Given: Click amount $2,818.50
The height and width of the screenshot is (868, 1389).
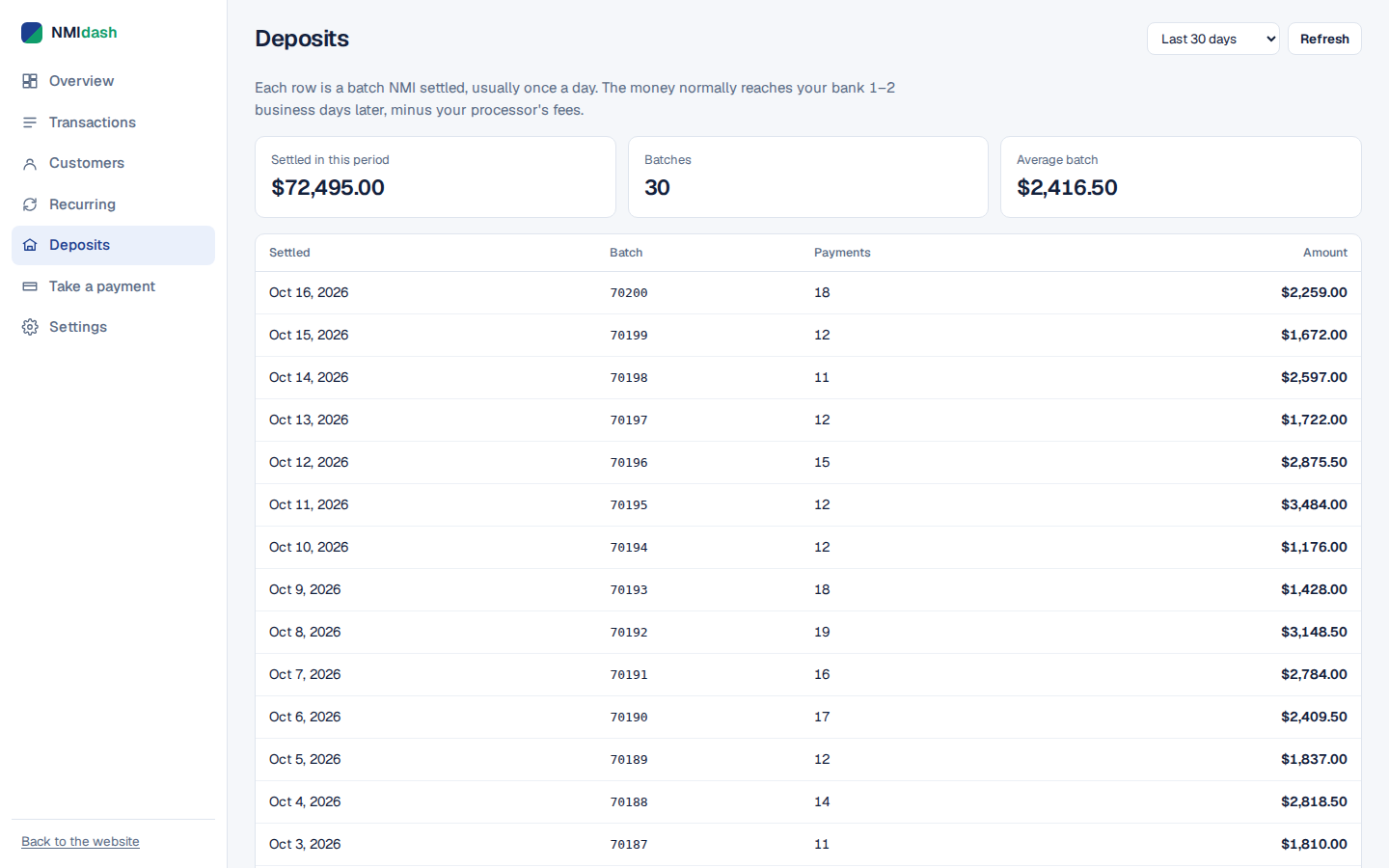Looking at the screenshot, I should click(x=1314, y=801).
